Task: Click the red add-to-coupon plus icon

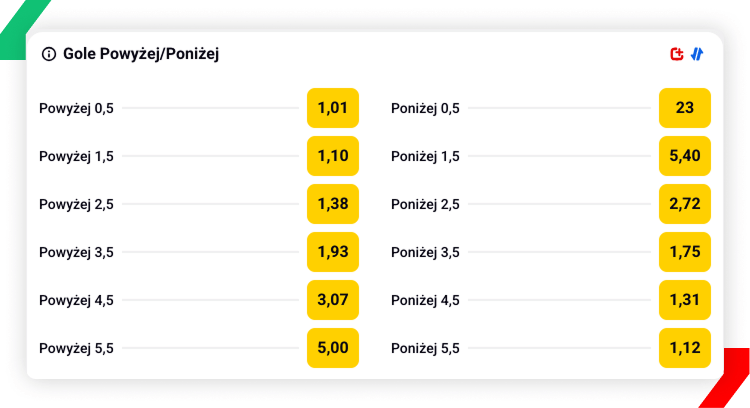Action: pyautogui.click(x=677, y=54)
